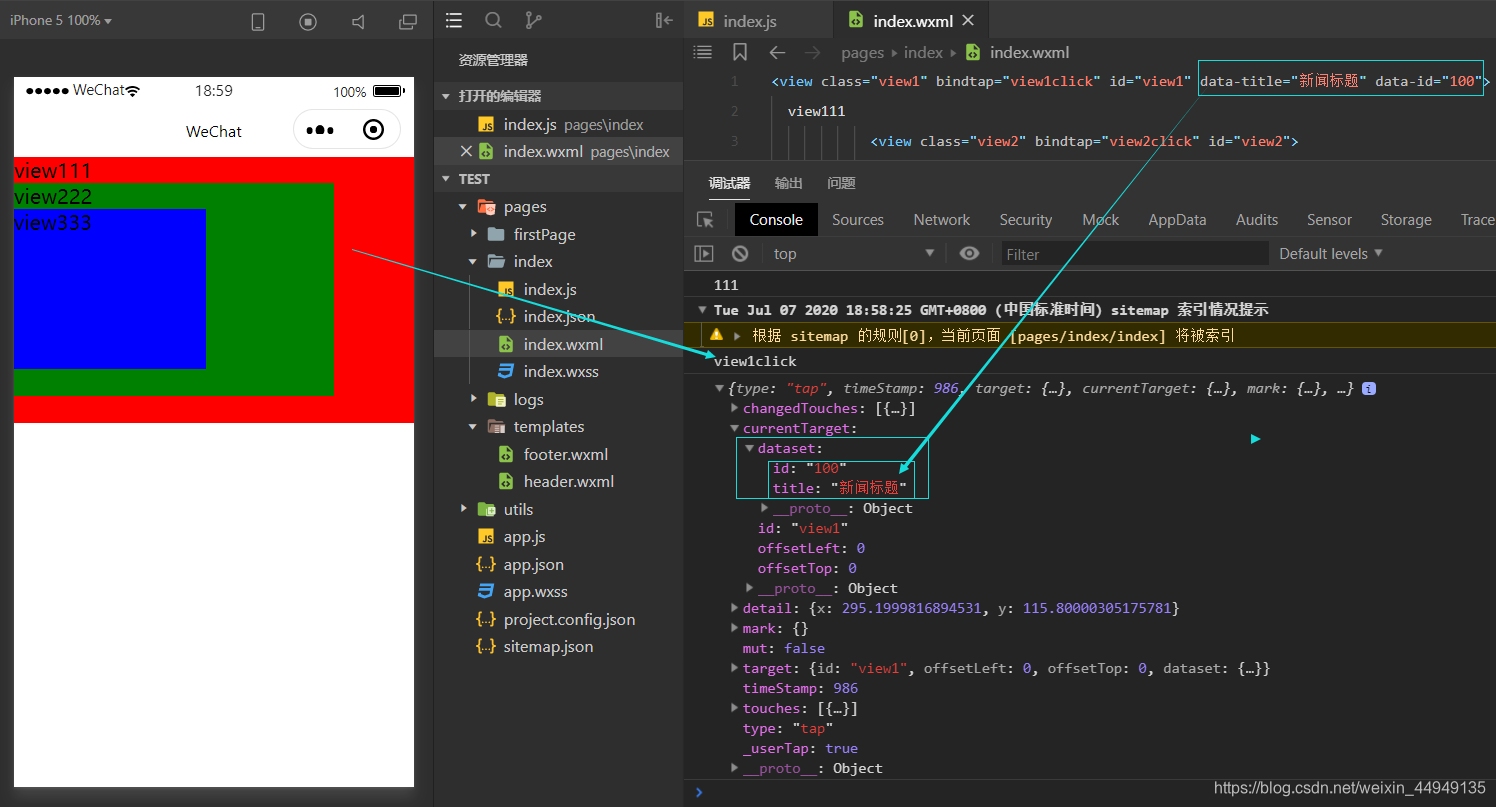This screenshot has height=807, width=1496.
Task: Detach the simulator with the windows icon
Action: pos(408,21)
